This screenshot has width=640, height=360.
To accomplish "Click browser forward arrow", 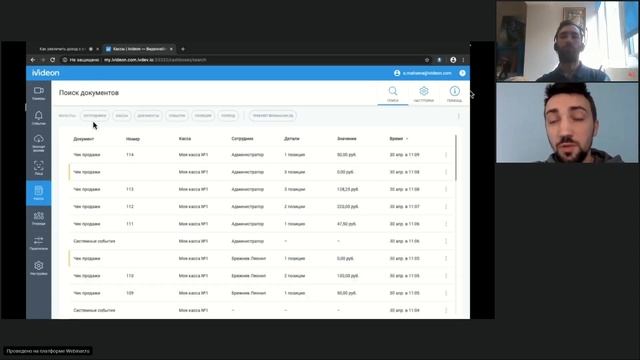I will 43,60.
